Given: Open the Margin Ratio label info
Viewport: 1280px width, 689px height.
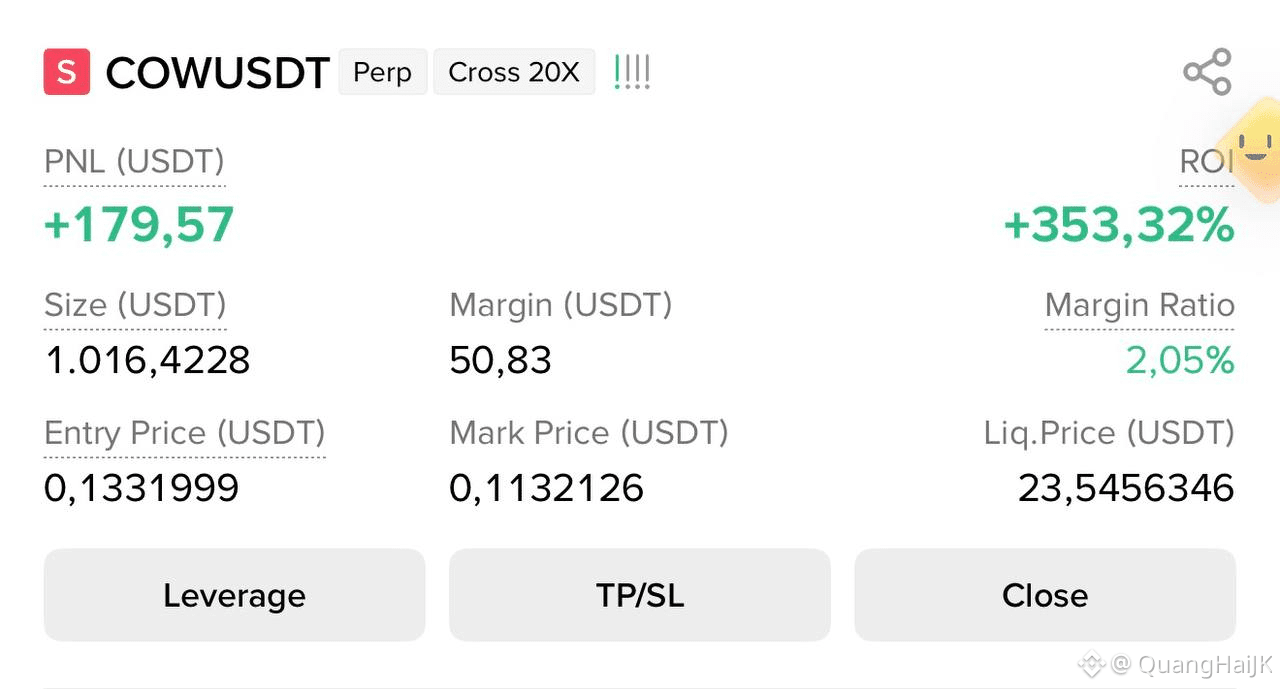Looking at the screenshot, I should [x=1139, y=305].
